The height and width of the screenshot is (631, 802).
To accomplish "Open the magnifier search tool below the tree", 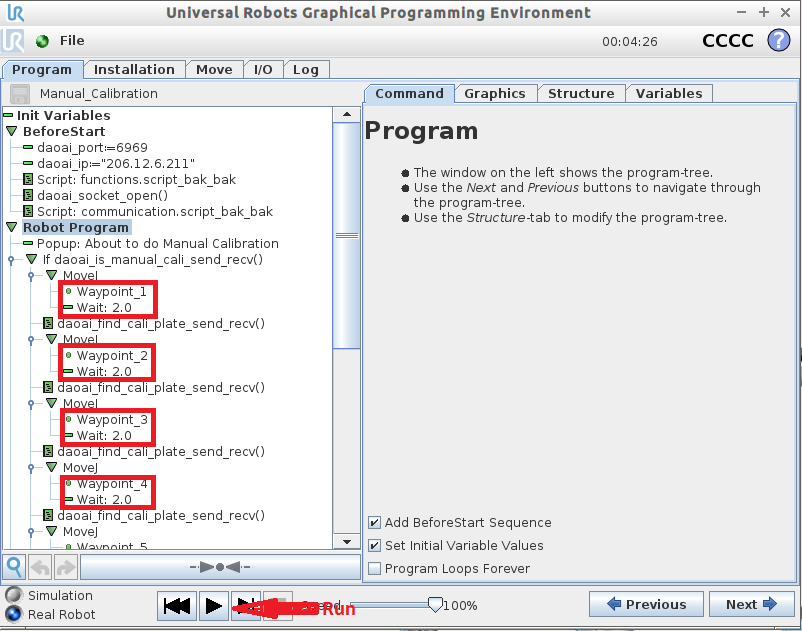I will [14, 567].
